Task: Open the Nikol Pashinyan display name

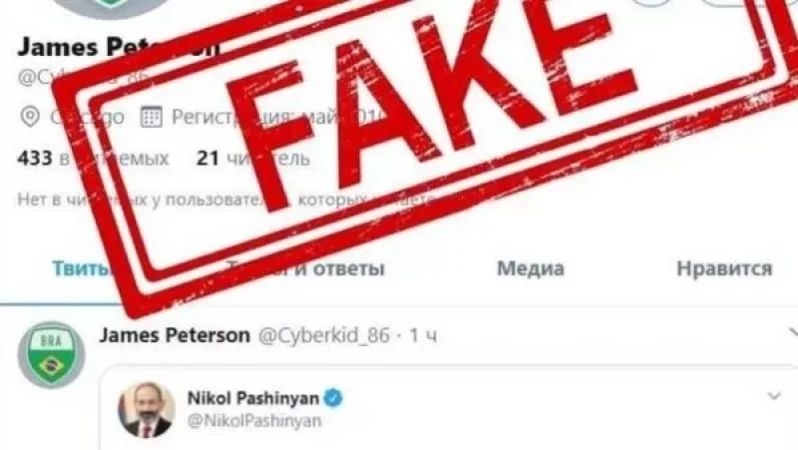Action: (x=253, y=398)
